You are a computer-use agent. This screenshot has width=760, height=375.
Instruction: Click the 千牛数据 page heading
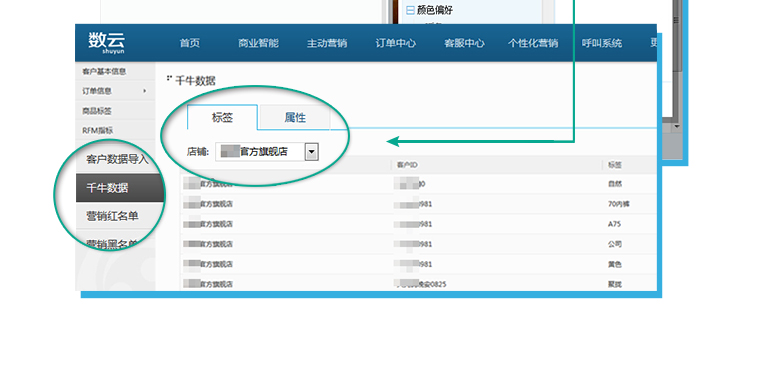point(195,81)
